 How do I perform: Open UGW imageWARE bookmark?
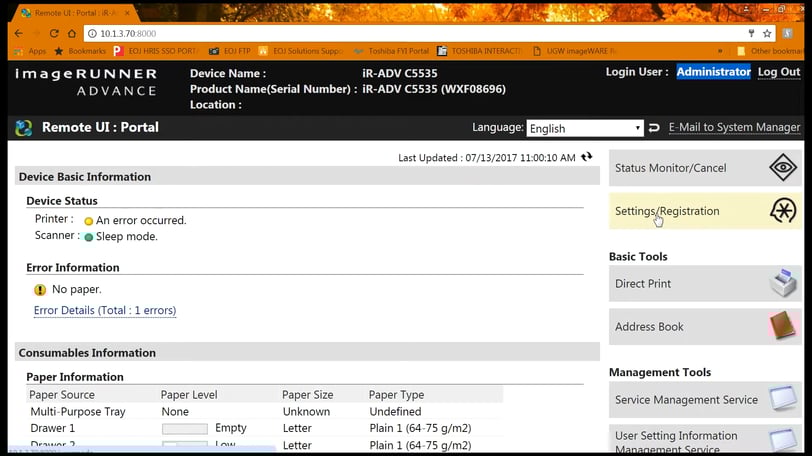pos(575,51)
